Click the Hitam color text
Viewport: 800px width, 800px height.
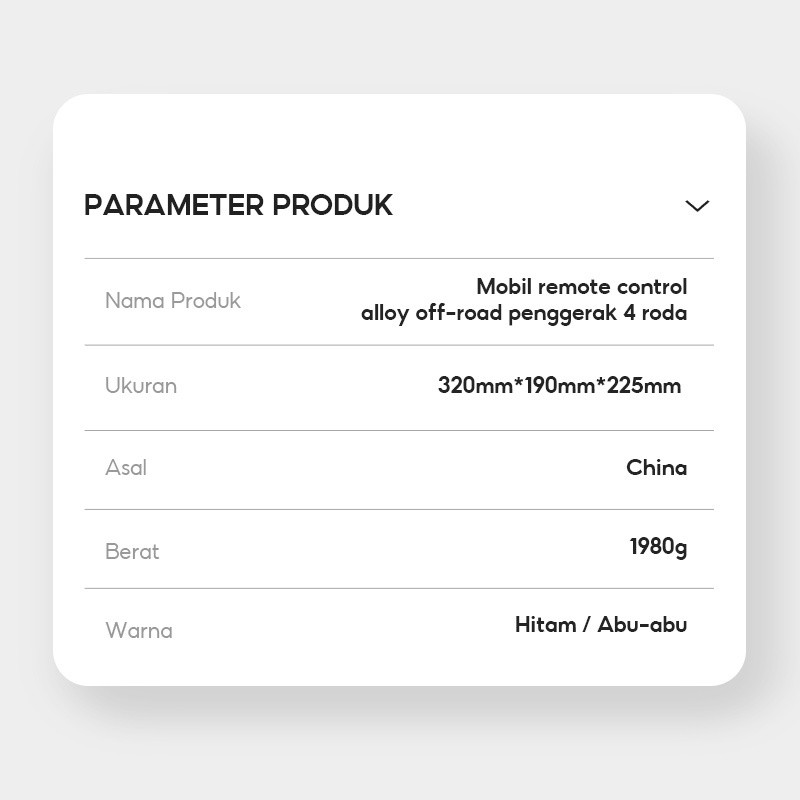pyautogui.click(x=545, y=625)
